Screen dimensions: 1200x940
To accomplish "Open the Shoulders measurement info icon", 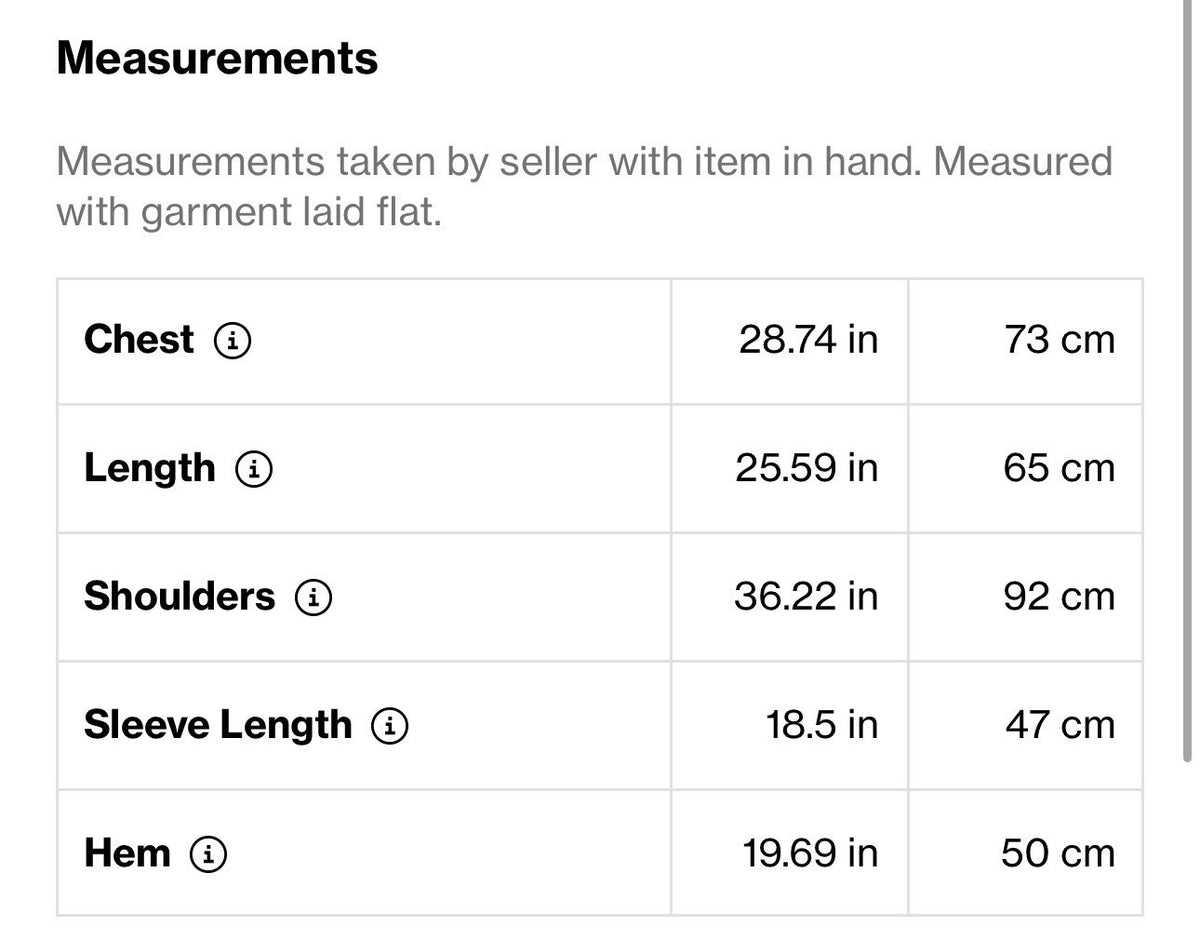I will click(x=313, y=597).
